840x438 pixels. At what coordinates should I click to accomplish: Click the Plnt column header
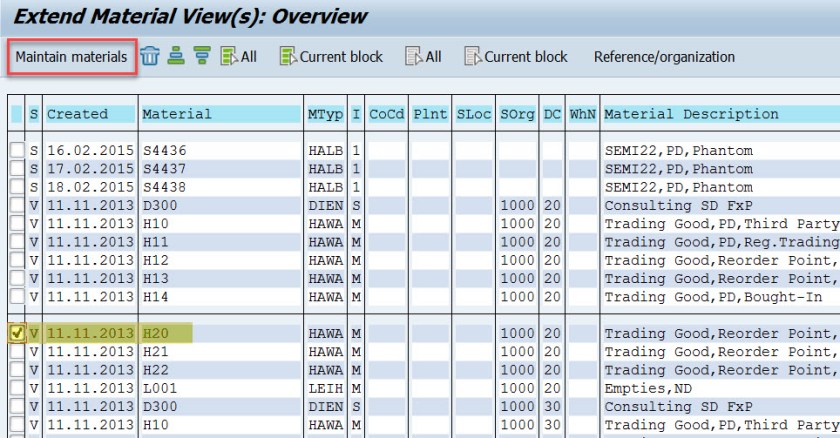(x=430, y=114)
